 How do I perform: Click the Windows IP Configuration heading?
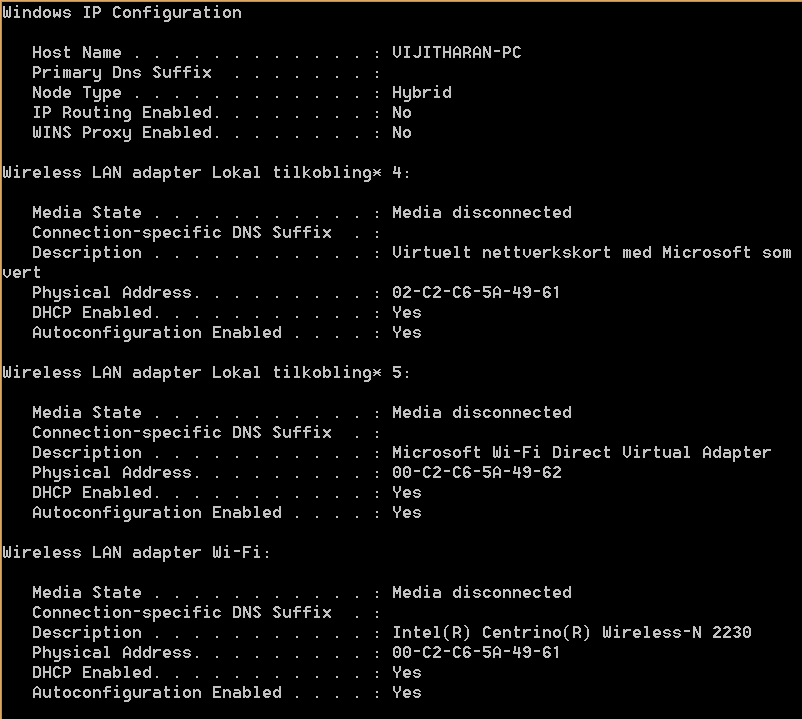pyautogui.click(x=122, y=12)
